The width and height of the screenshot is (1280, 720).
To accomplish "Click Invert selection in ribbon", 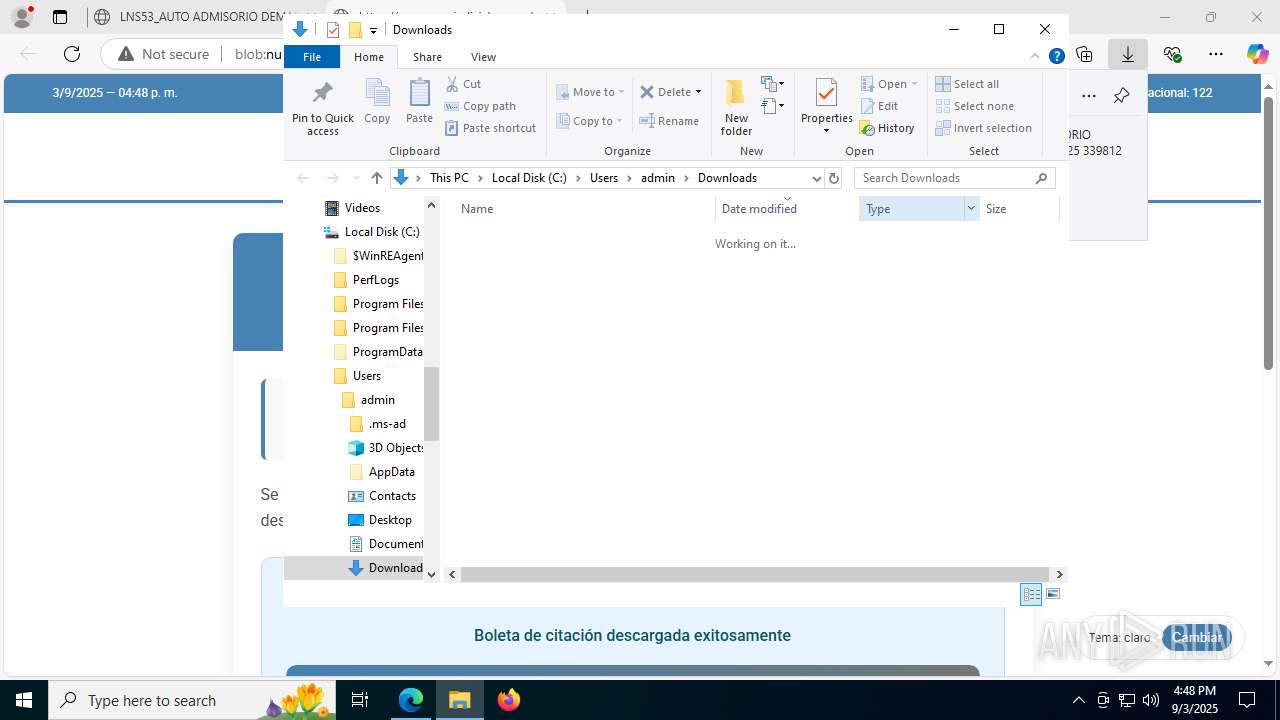I will (983, 128).
